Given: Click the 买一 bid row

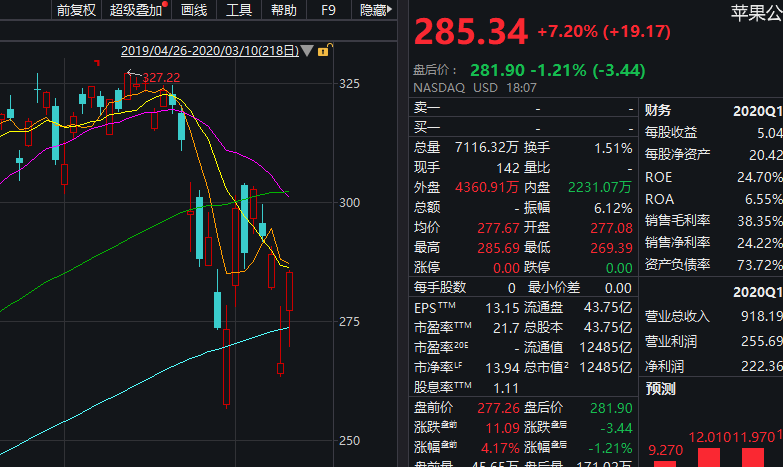Looking at the screenshot, I should 523,128.
